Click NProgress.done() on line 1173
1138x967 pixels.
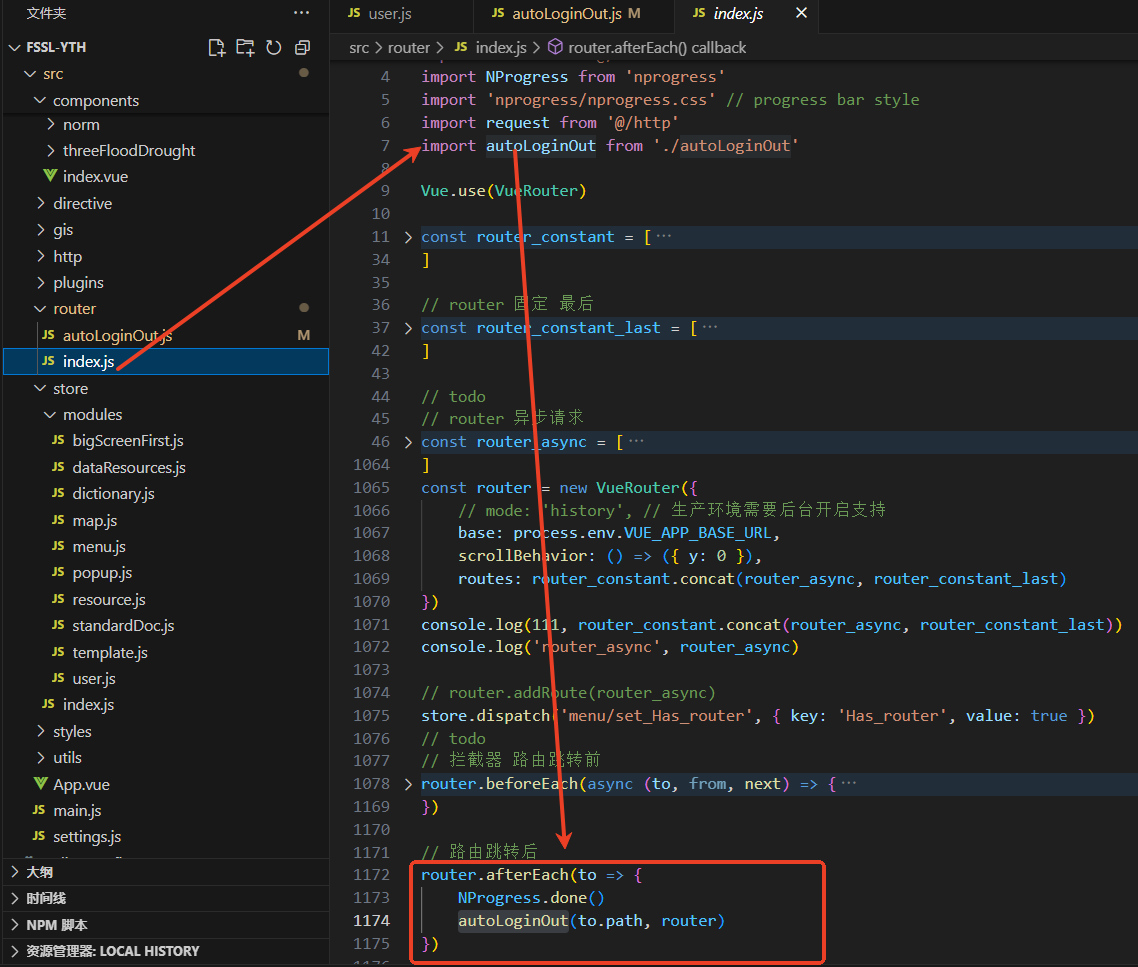pos(531,898)
